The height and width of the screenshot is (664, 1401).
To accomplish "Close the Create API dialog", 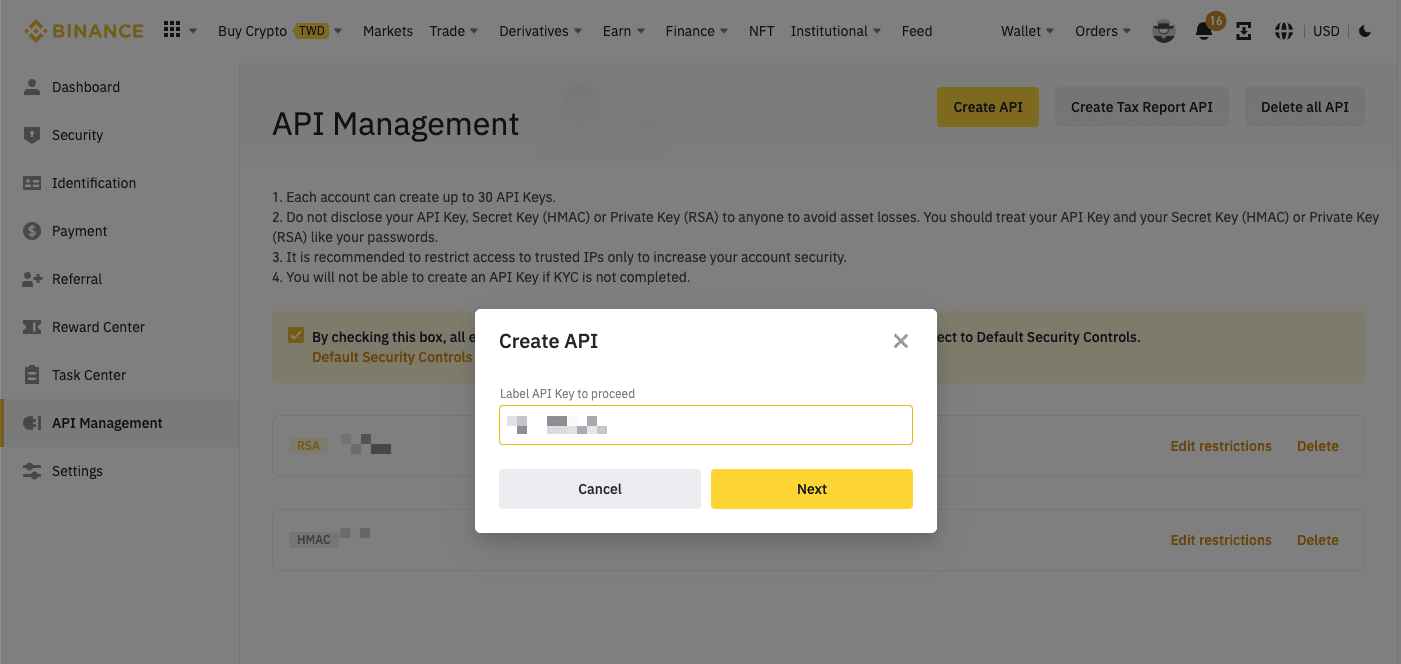I will (900, 341).
